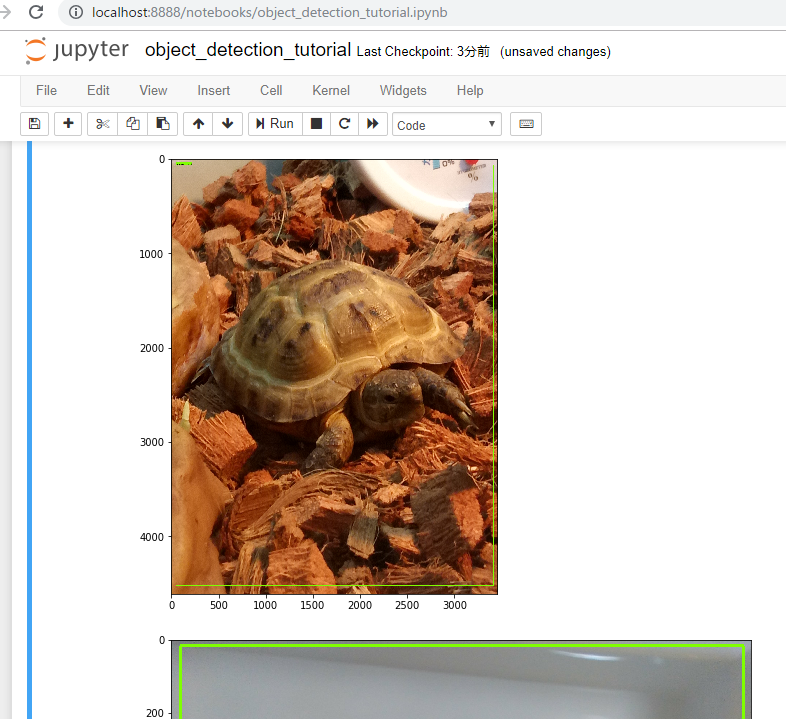Paste cells below icon
The height and width of the screenshot is (719, 786).
(162, 124)
